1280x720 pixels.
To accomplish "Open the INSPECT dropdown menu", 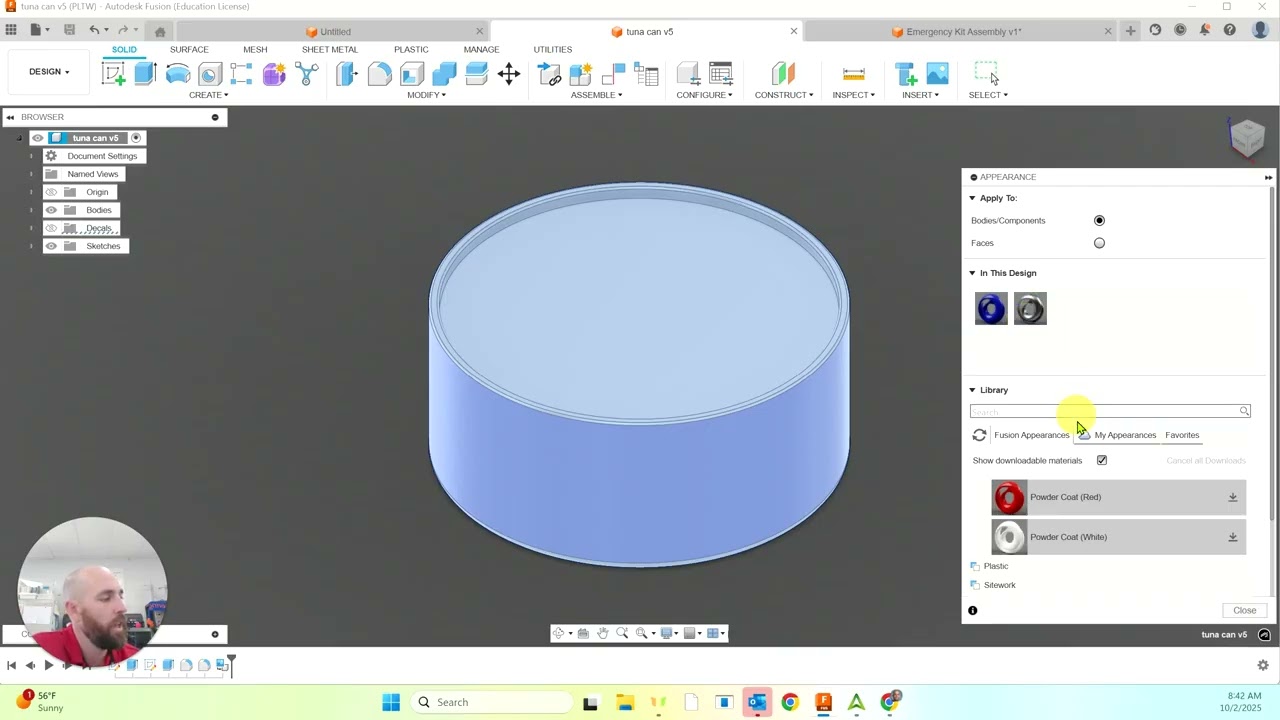I will point(854,95).
